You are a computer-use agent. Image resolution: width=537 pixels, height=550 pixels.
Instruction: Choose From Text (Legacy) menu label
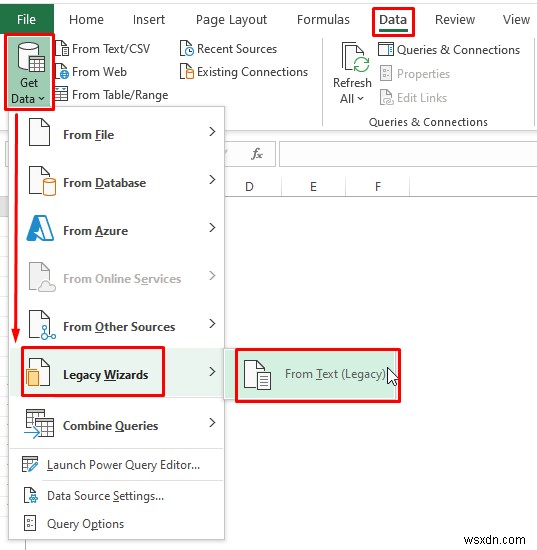click(x=335, y=374)
